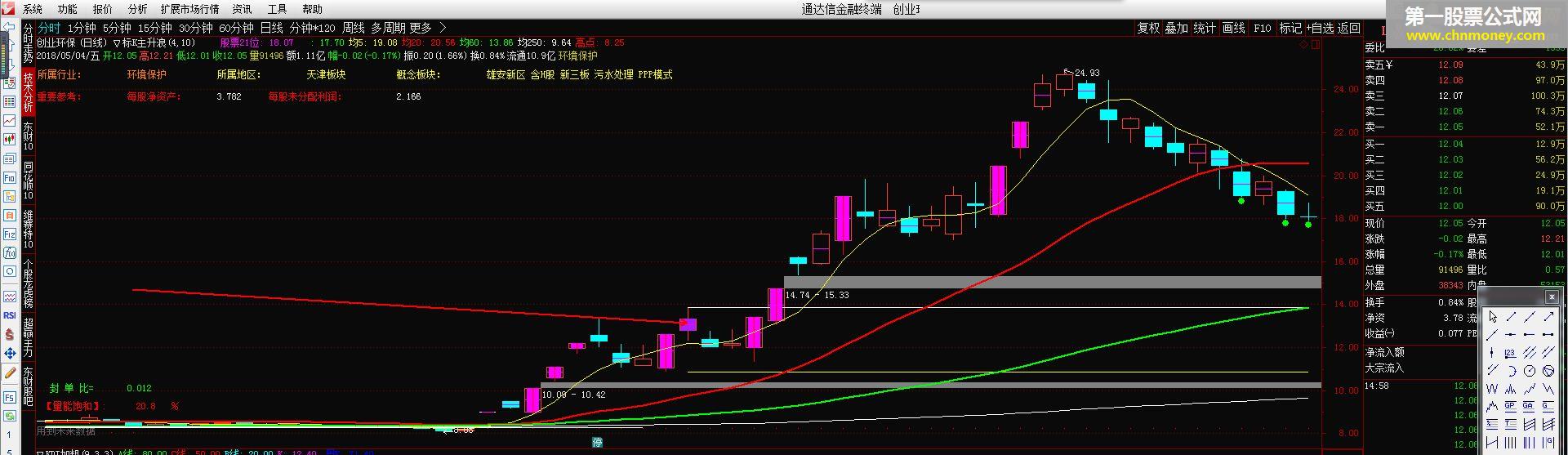This screenshot has width=1568, height=455.
Task: Pick the numbered 123 label tool
Action: 1510,352
